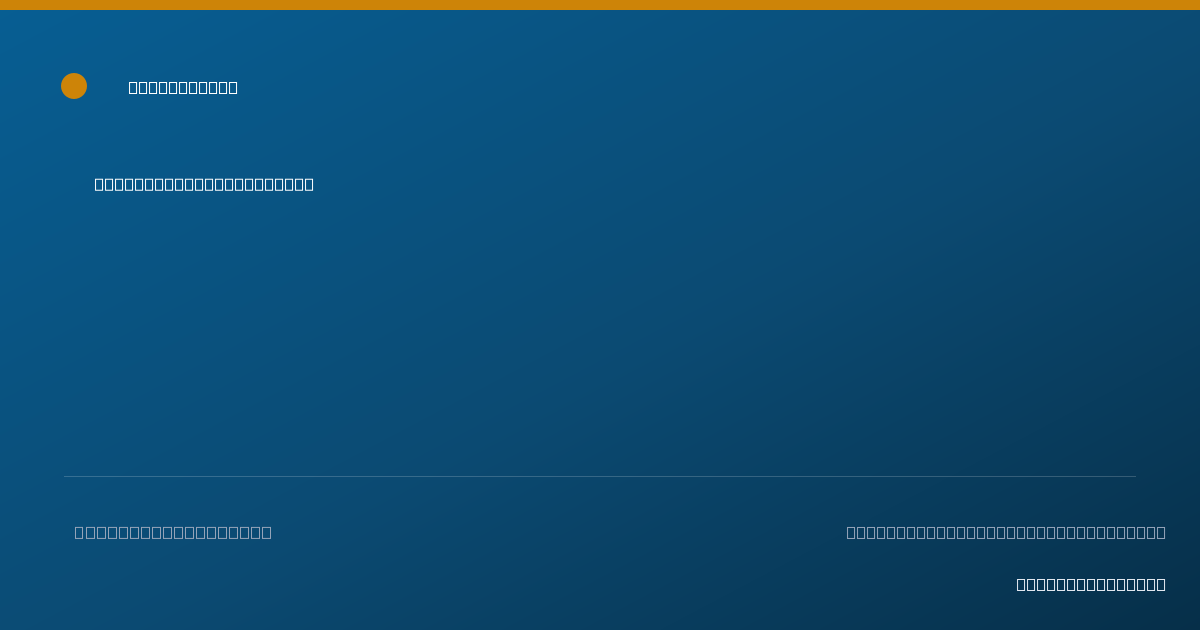
Task: Select the white title text beside the orange circle
Action: tap(183, 87)
